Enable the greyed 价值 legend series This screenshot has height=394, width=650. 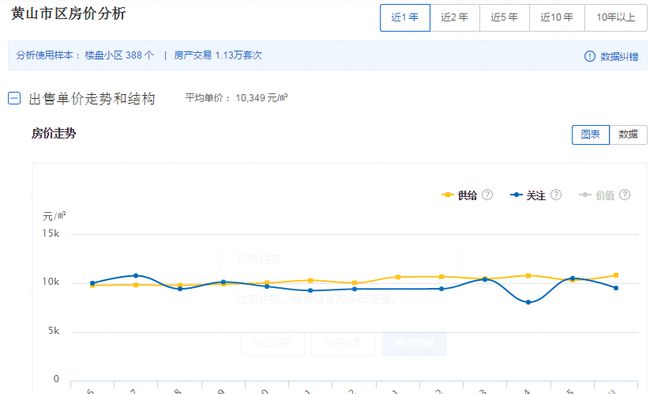[x=597, y=195]
